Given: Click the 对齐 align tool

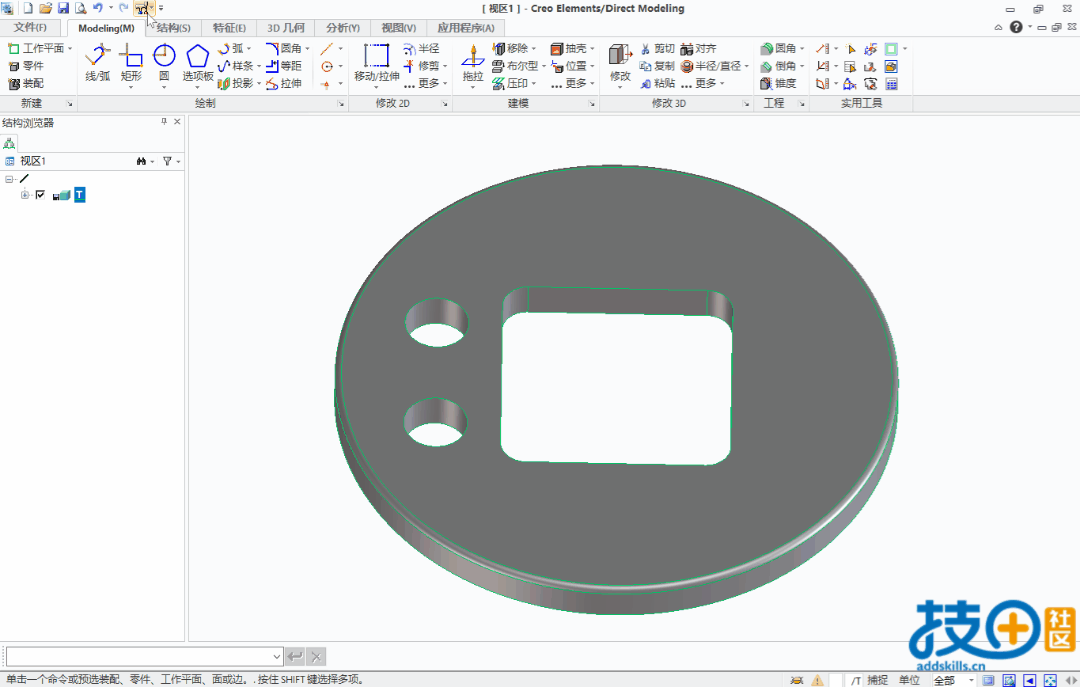Looking at the screenshot, I should 698,48.
